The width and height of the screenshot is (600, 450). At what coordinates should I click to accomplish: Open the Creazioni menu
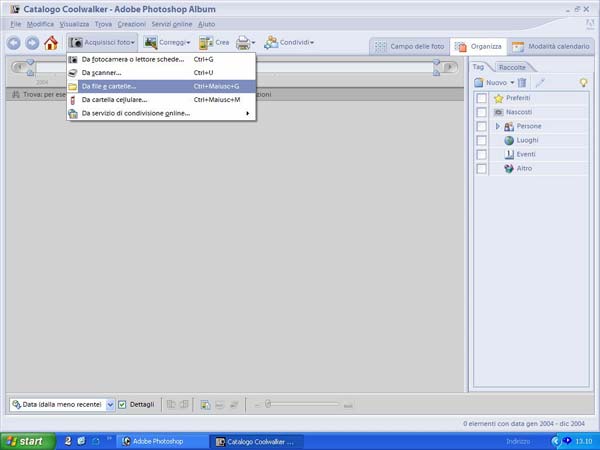point(132,24)
